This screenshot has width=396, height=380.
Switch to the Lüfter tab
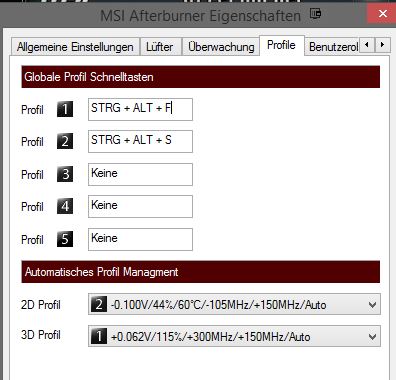coord(160,47)
